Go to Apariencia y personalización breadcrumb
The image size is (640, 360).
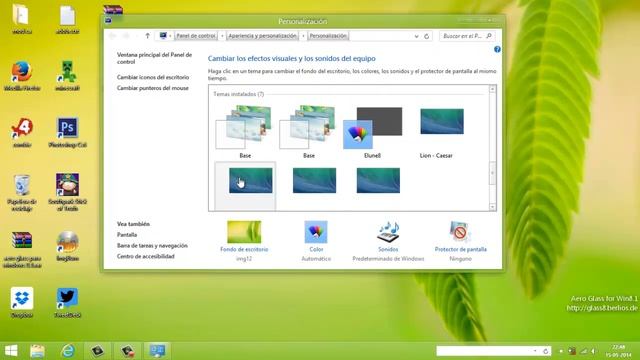pyautogui.click(x=262, y=36)
